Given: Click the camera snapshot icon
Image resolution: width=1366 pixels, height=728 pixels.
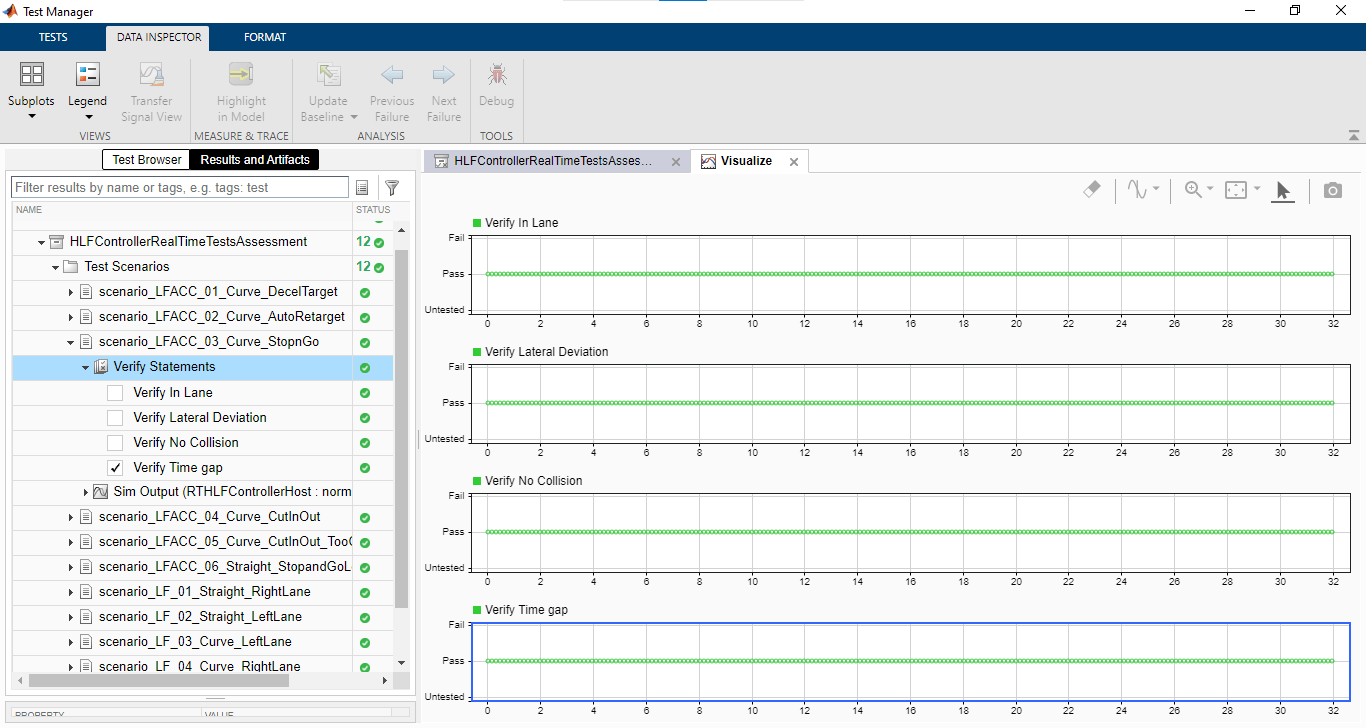Looking at the screenshot, I should [x=1332, y=190].
